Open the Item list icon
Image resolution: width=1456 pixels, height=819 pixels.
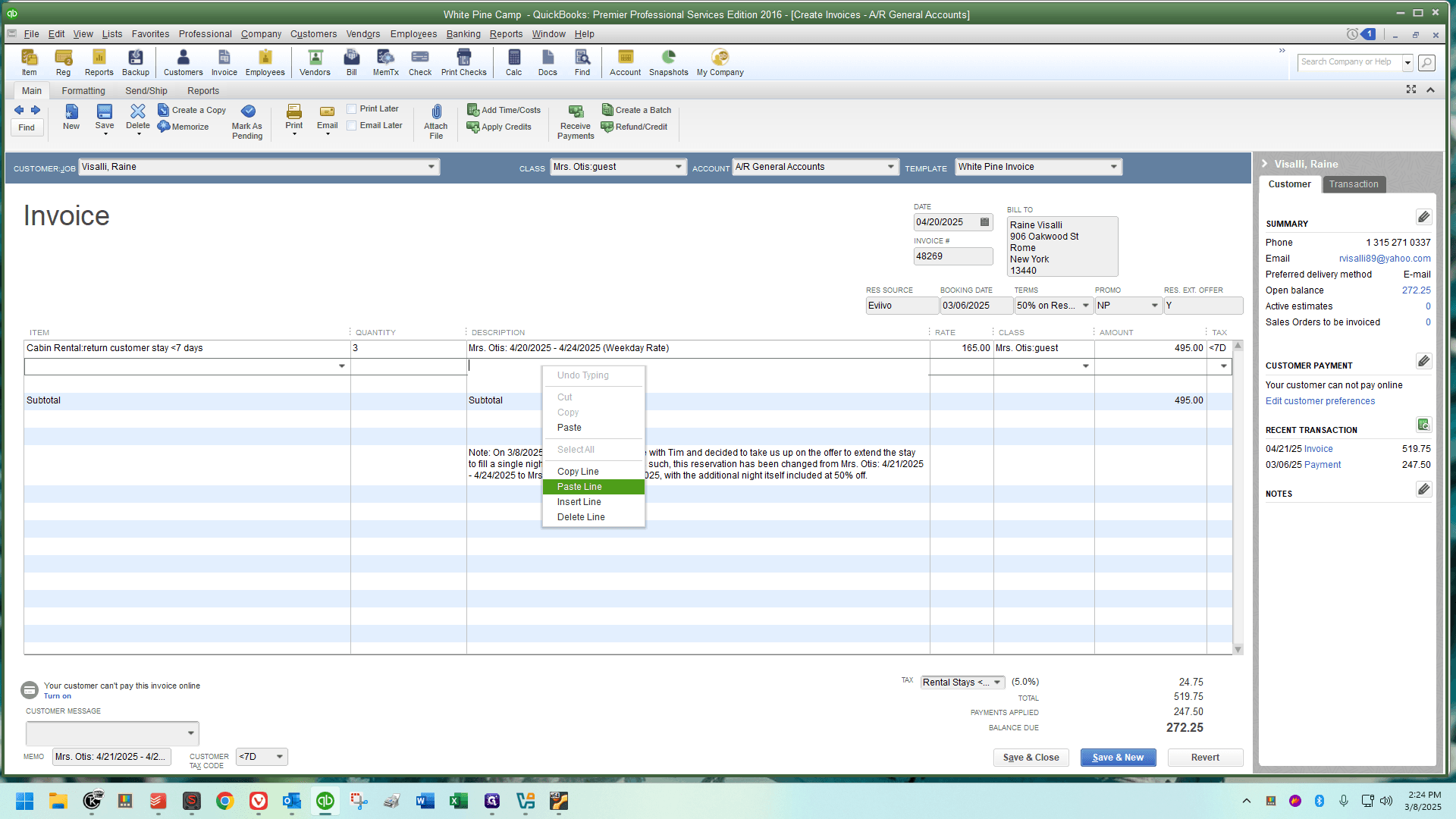point(29,62)
